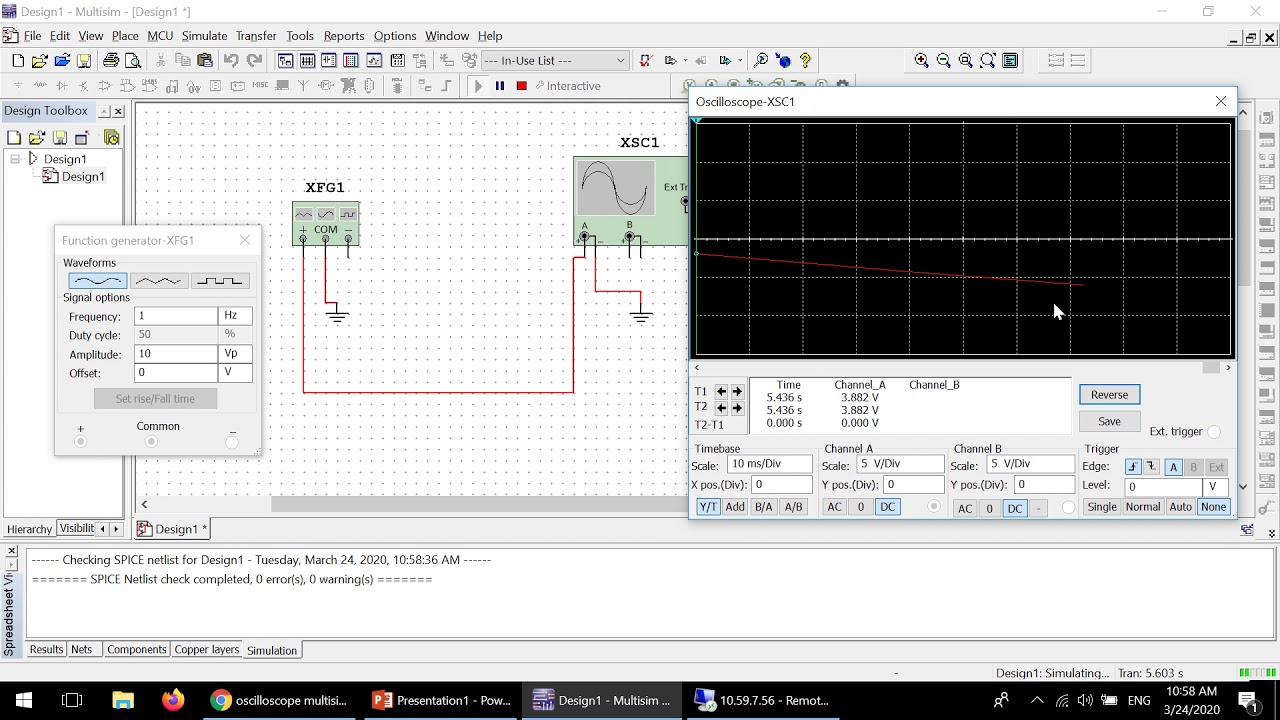Open the offset unit V dropdown
This screenshot has width=1280, height=720.
tap(235, 373)
